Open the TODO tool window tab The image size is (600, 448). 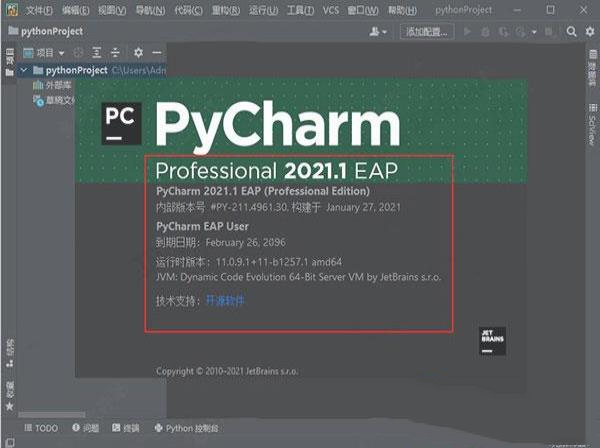pos(40,428)
